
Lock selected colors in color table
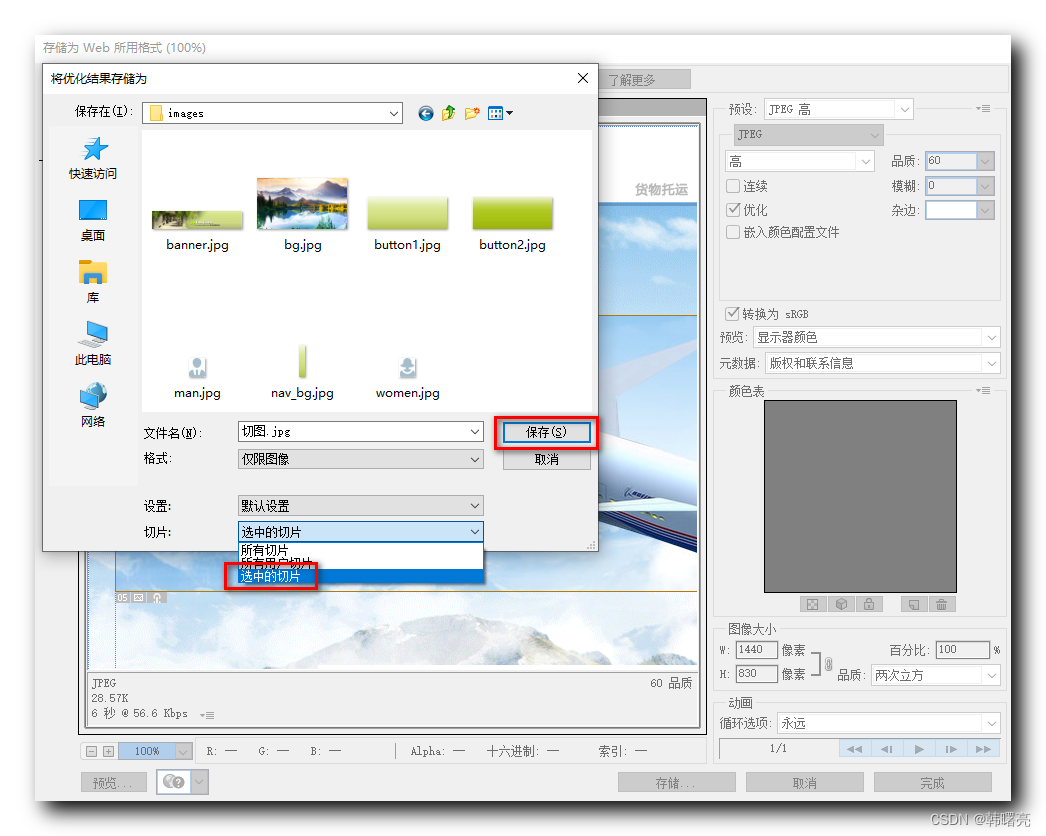(869, 604)
